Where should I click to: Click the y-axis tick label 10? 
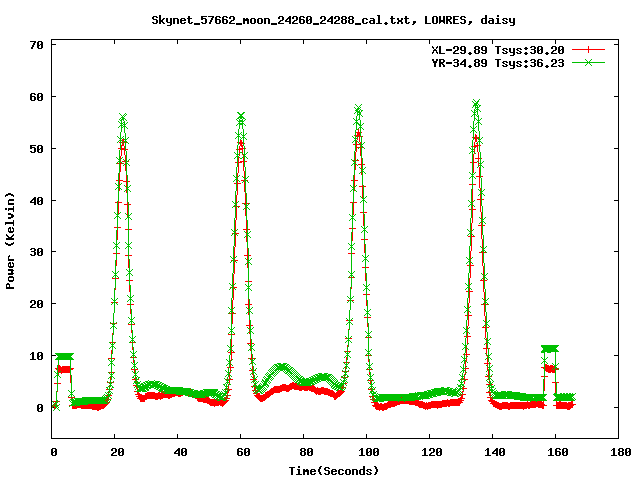(x=36, y=356)
